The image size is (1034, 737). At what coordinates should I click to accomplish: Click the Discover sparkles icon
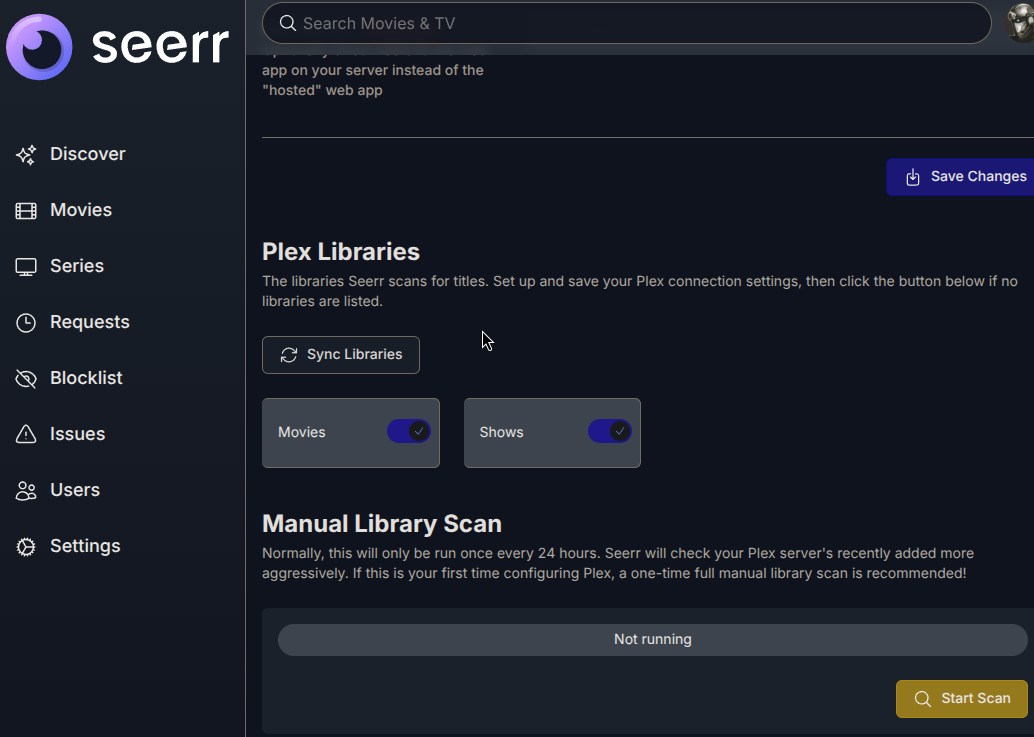(x=26, y=155)
